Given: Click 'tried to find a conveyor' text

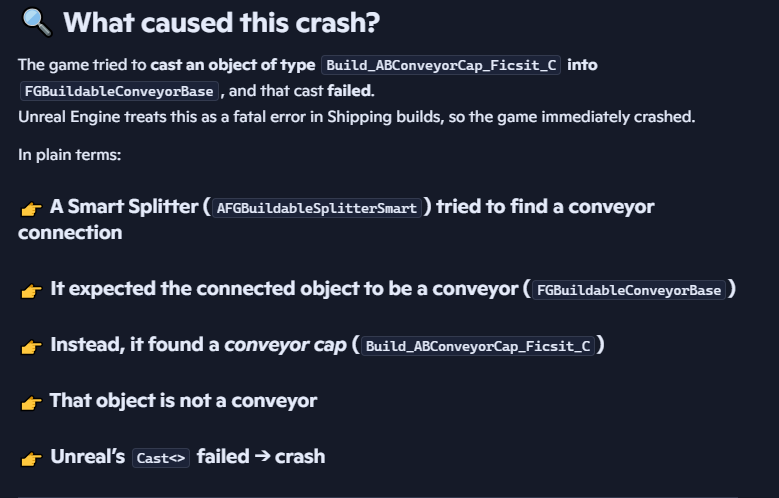Looking at the screenshot, I should [546, 207].
